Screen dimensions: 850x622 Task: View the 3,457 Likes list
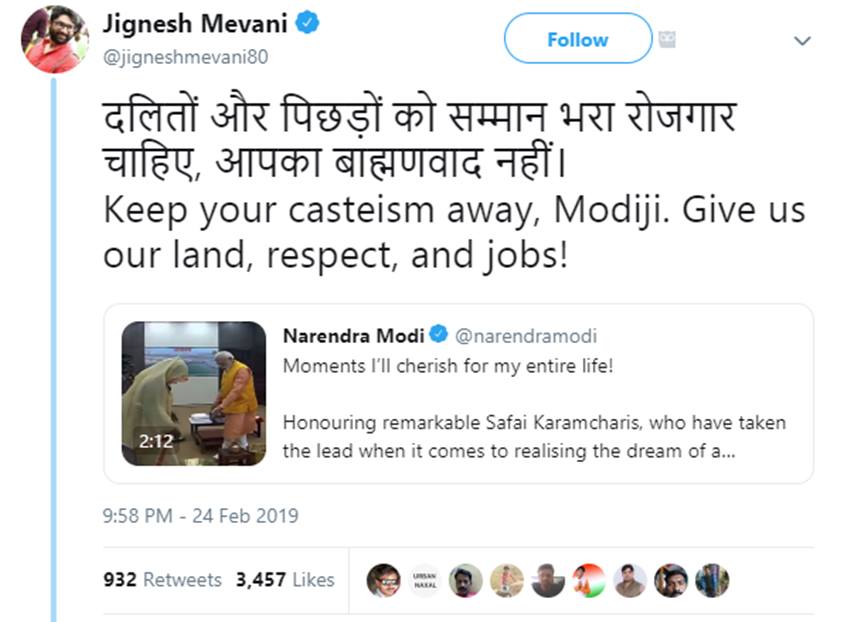tap(285, 580)
